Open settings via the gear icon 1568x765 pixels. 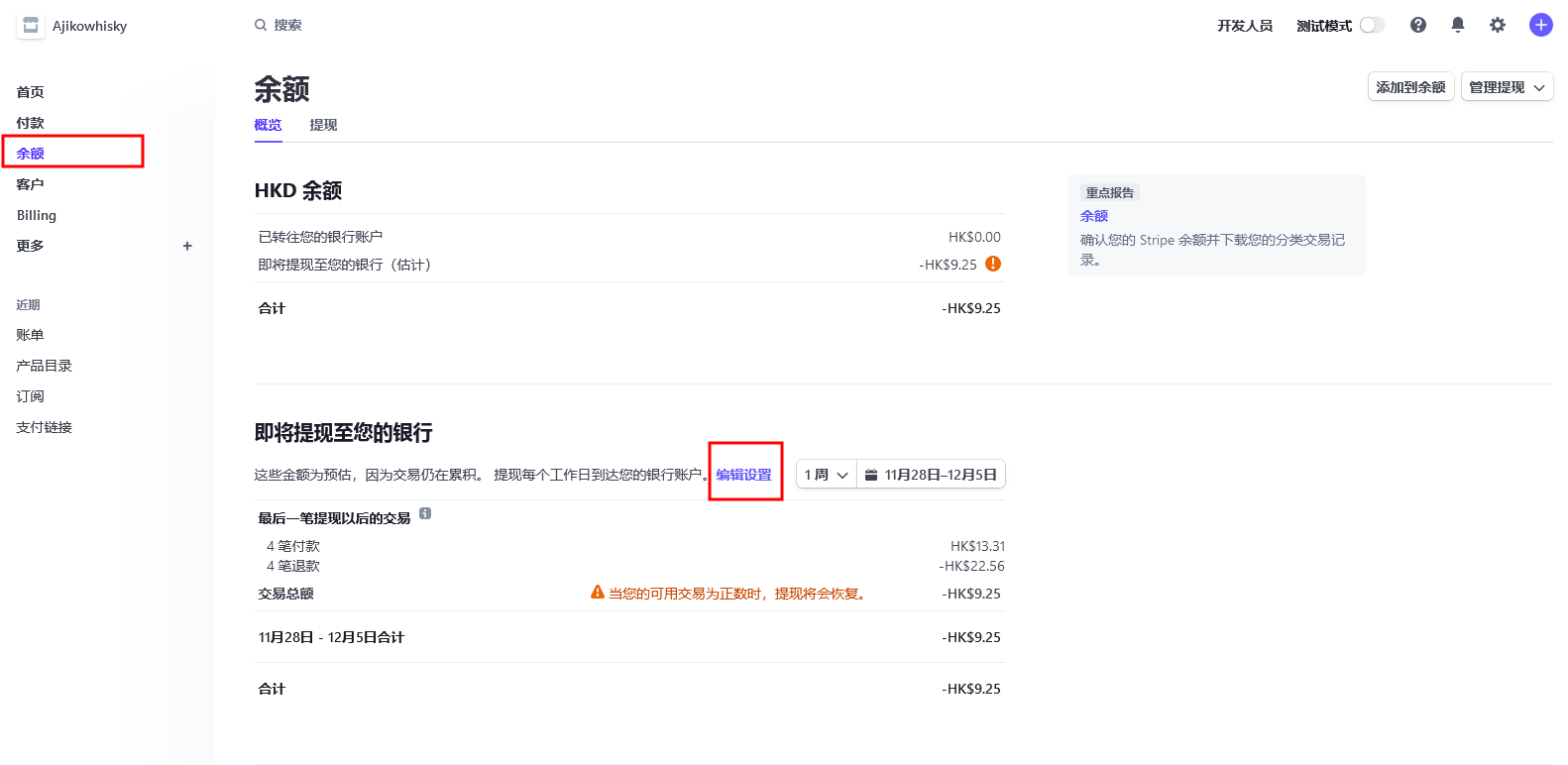1498,25
